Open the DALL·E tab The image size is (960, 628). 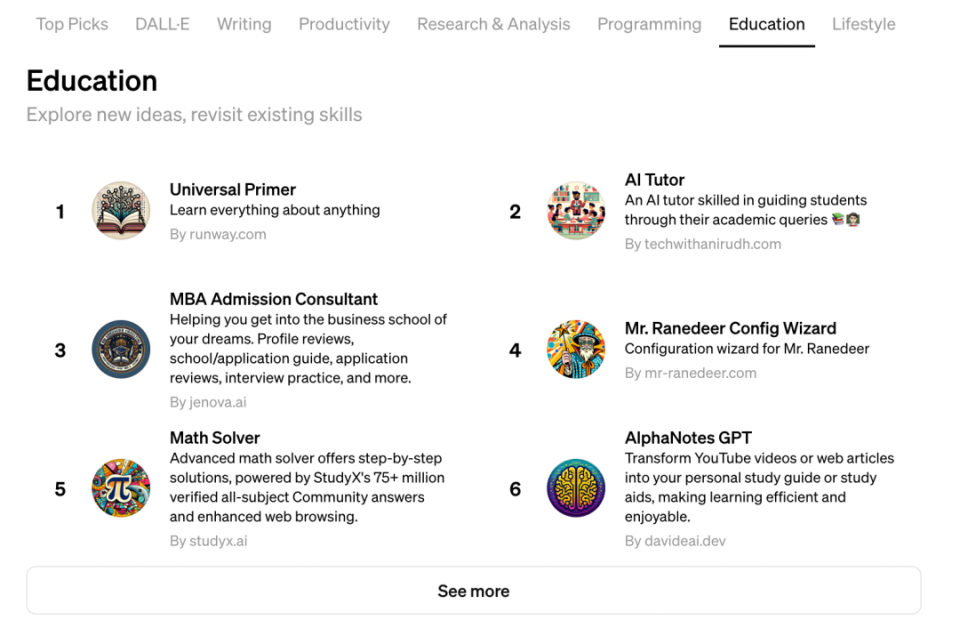tap(162, 24)
